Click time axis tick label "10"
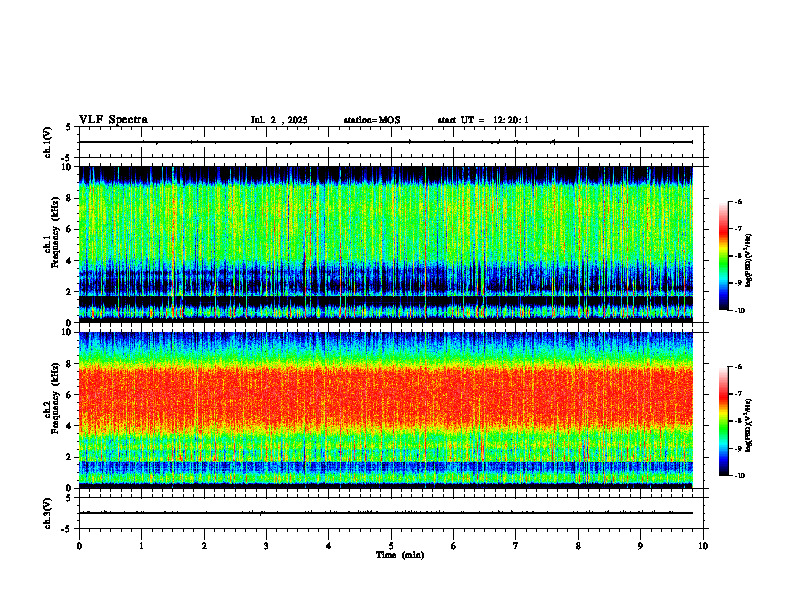Image resolution: width=792 pixels, height=612 pixels. tap(703, 546)
